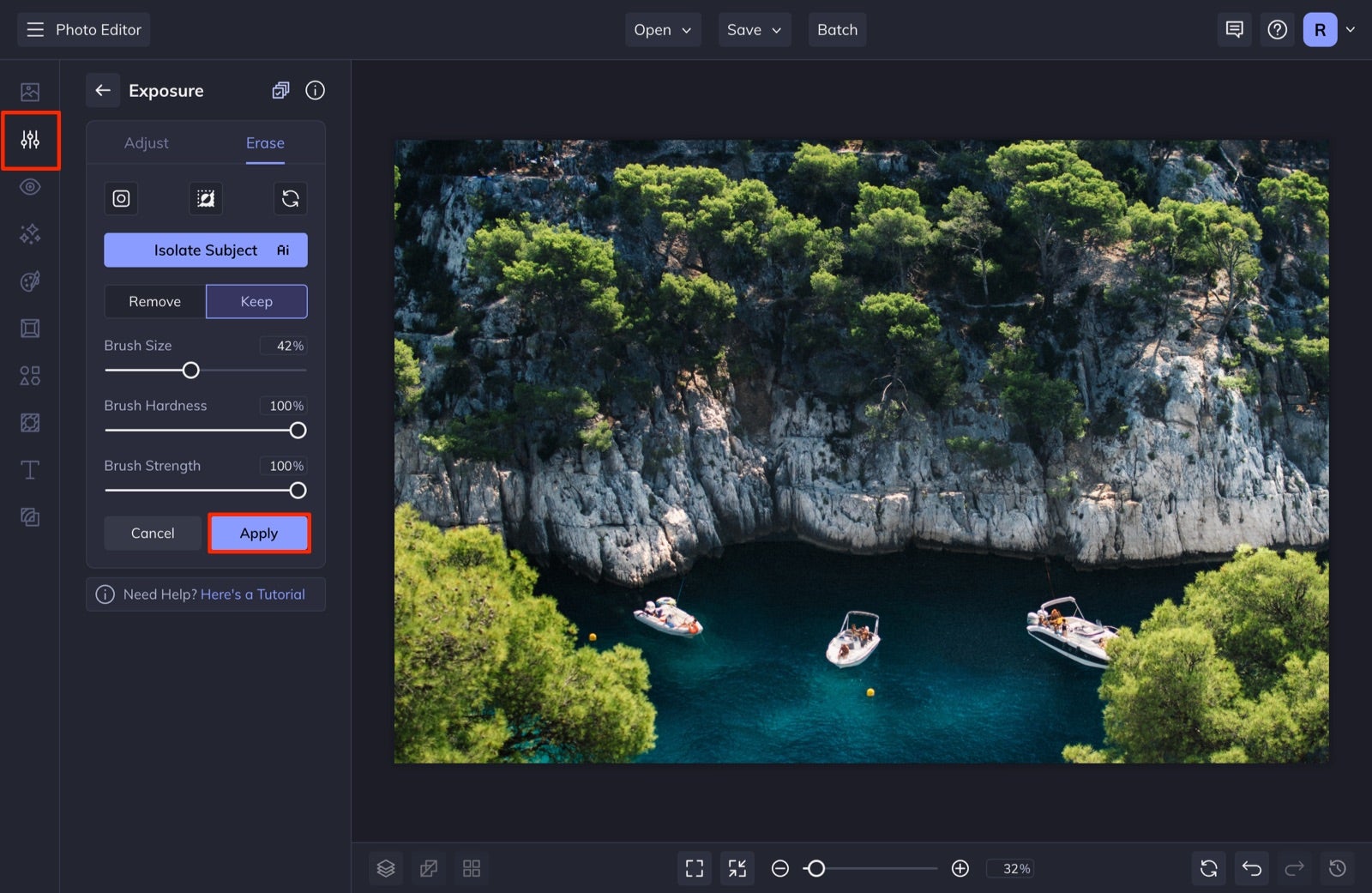
Task: Open the Retouch eye tool in sidebar
Action: [x=30, y=186]
